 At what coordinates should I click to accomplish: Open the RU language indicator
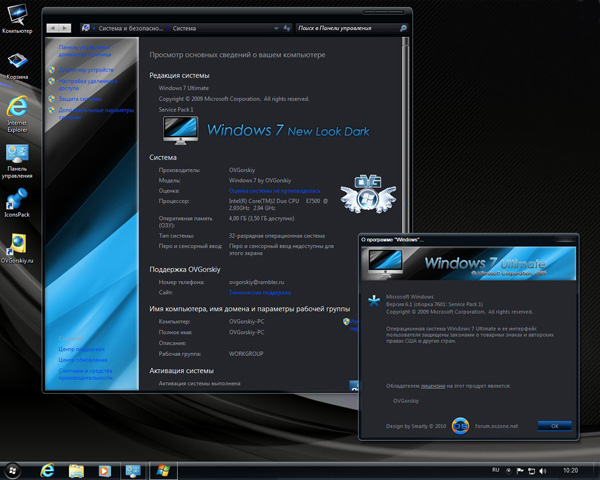496,469
